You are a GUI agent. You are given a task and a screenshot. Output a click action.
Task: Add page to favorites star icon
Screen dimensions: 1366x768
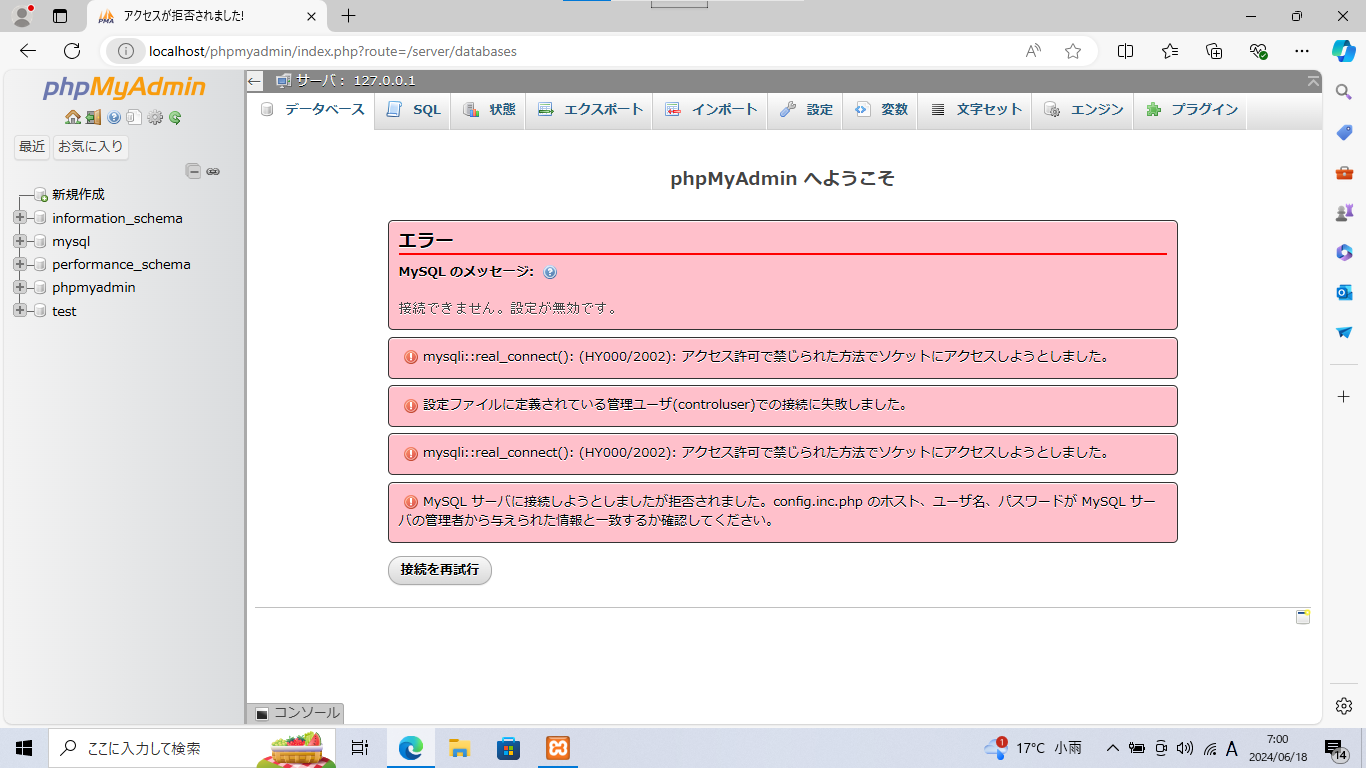click(1073, 51)
